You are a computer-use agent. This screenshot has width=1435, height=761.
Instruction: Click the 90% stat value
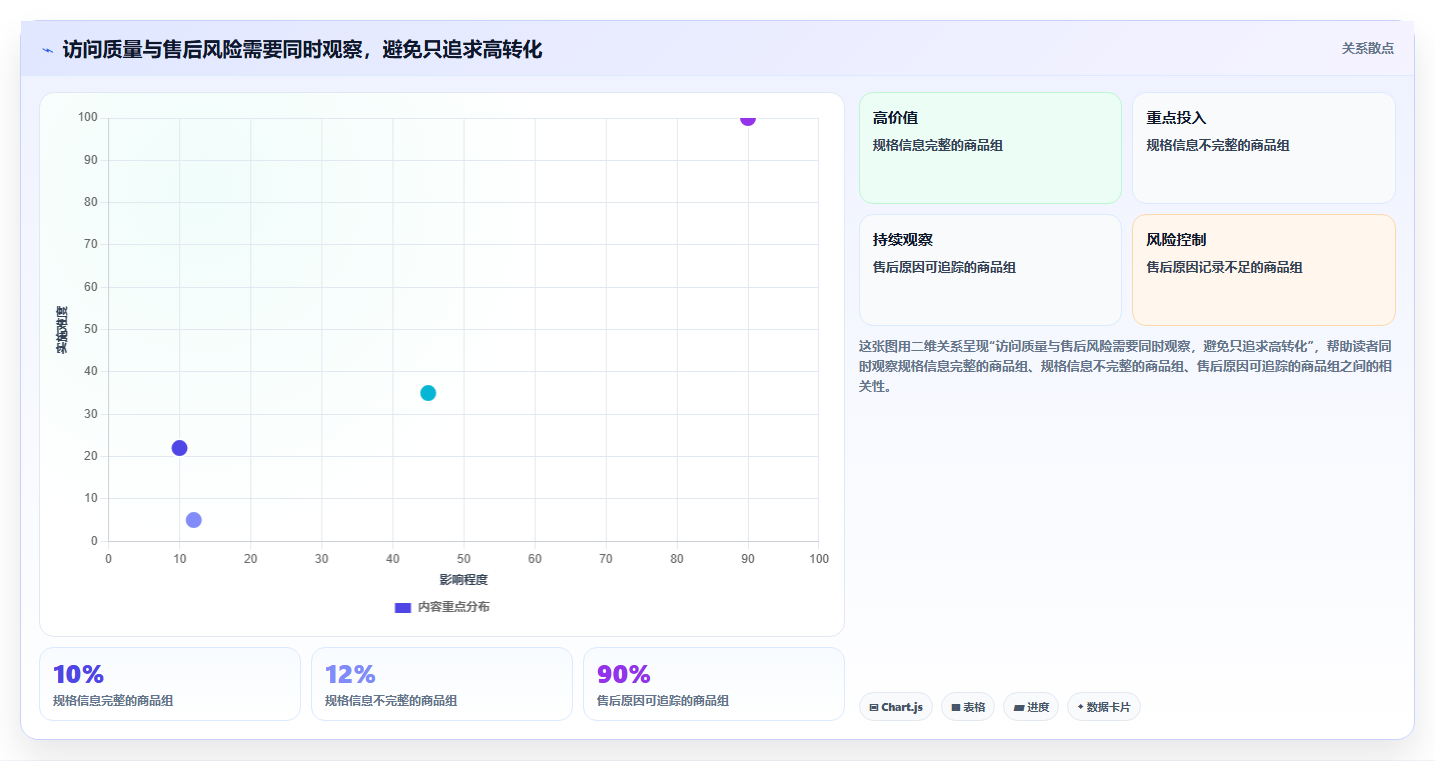pos(623,675)
